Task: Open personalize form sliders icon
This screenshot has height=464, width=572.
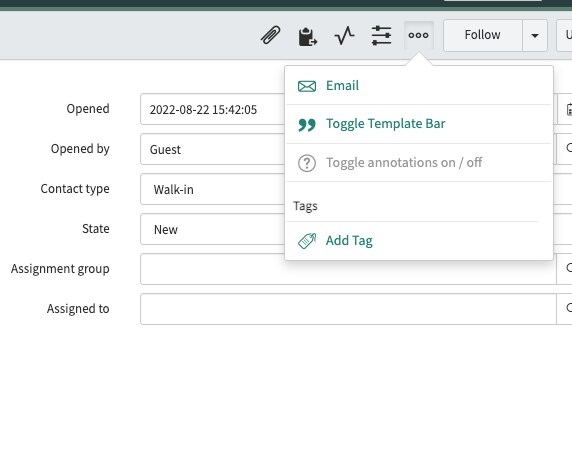Action: click(382, 35)
